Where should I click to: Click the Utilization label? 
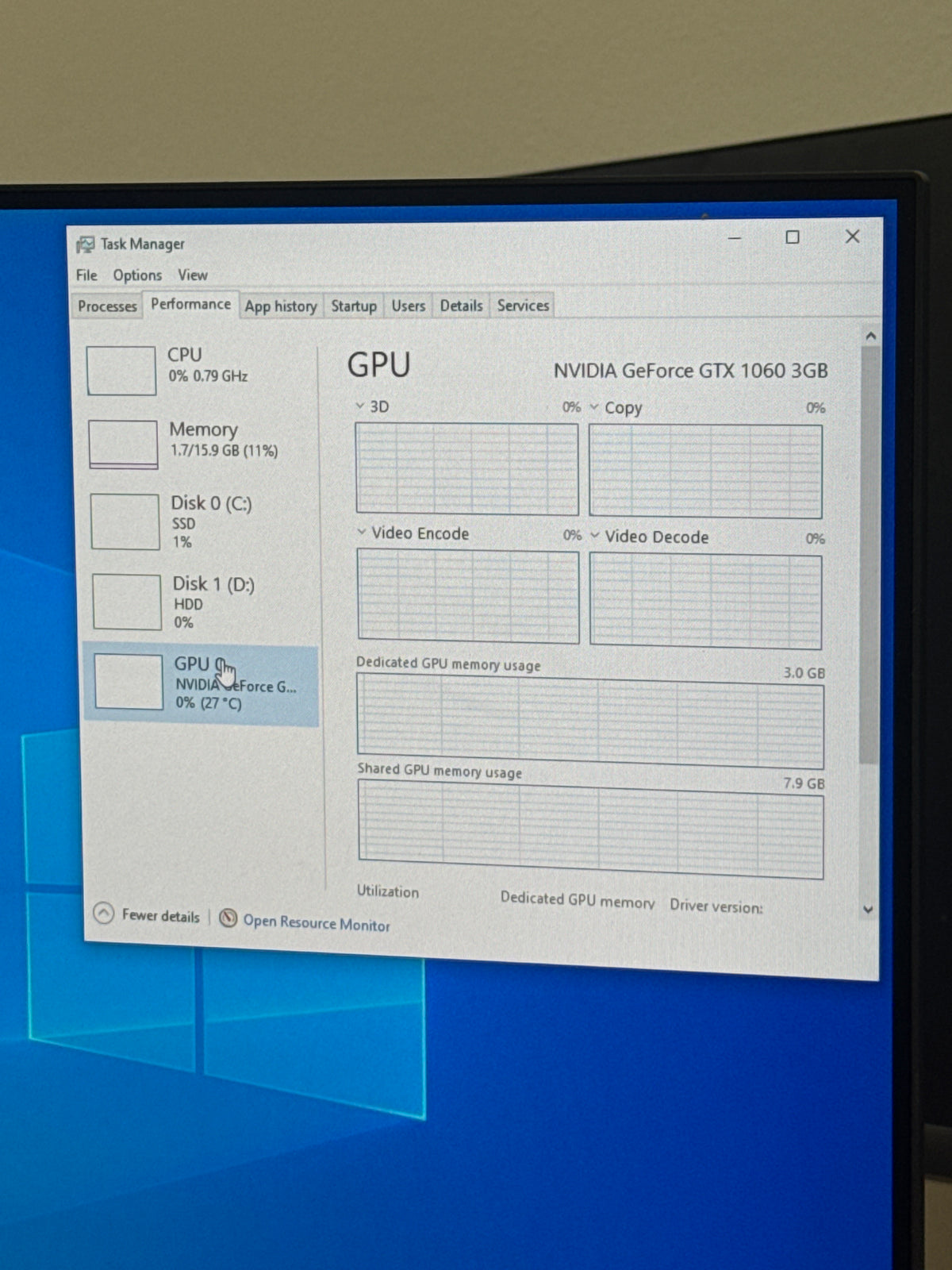388,891
